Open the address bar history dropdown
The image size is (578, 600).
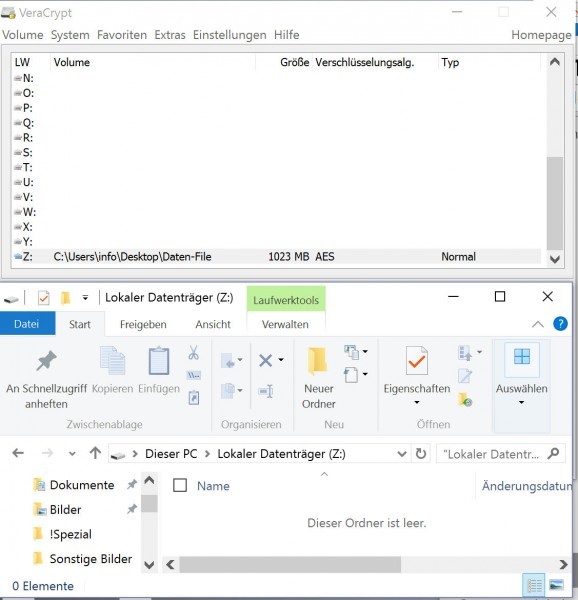[402, 454]
